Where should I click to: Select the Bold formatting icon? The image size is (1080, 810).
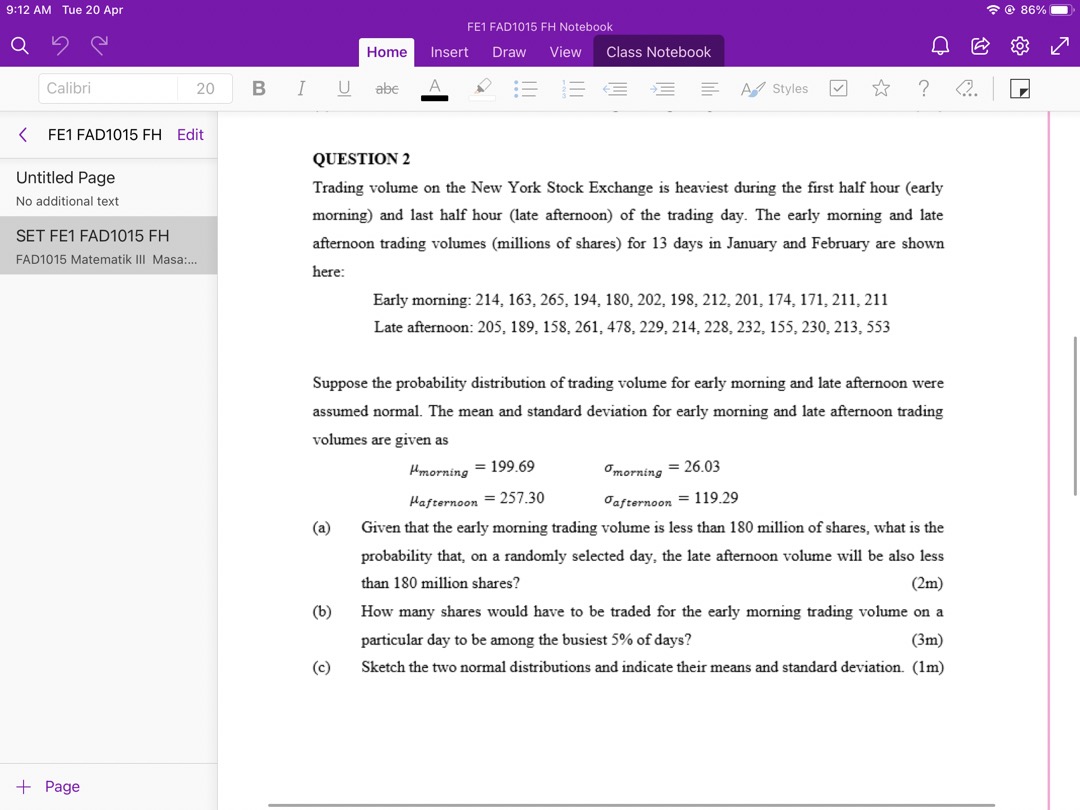259,88
